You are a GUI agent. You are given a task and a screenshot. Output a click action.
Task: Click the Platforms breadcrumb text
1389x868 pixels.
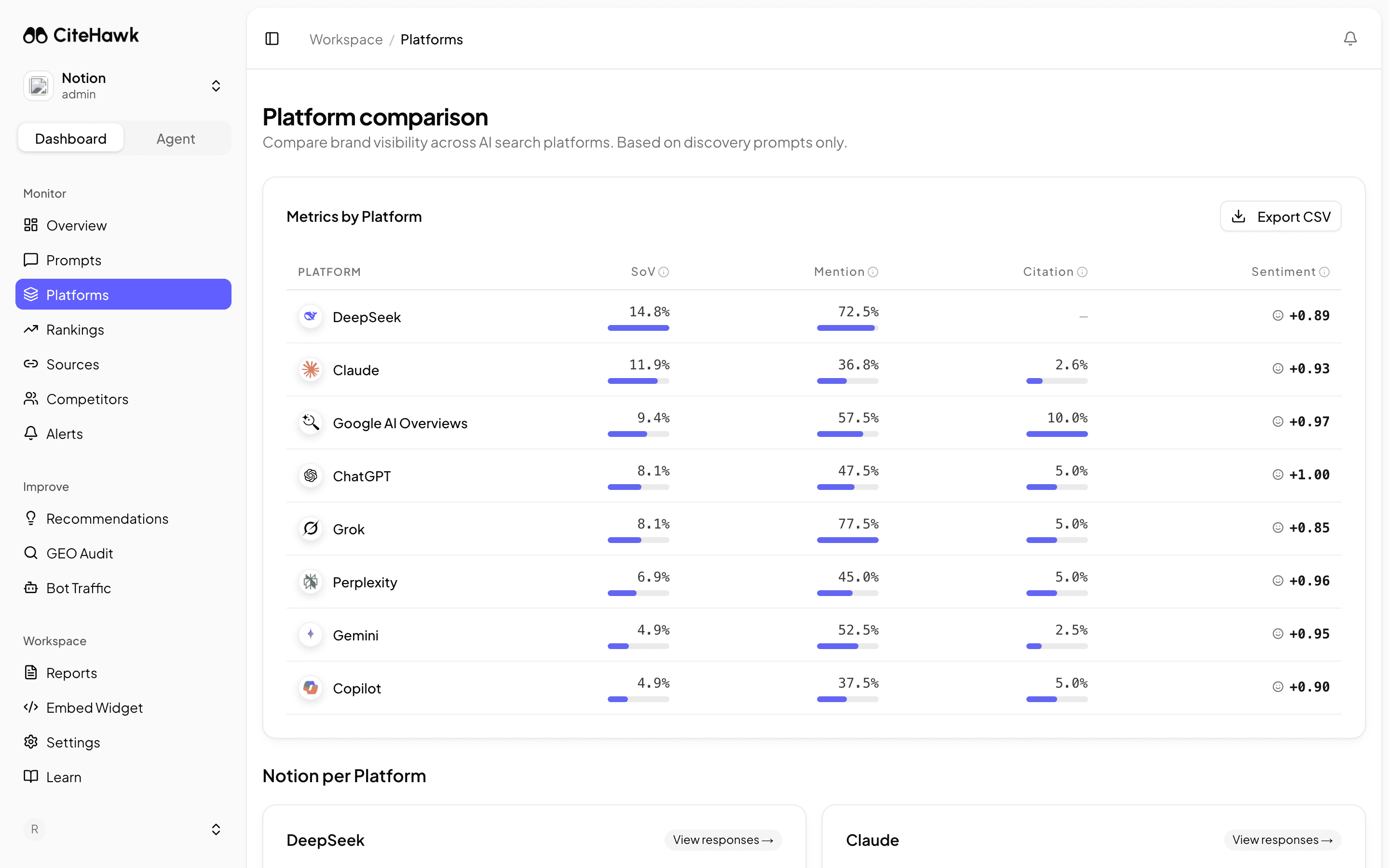point(432,39)
